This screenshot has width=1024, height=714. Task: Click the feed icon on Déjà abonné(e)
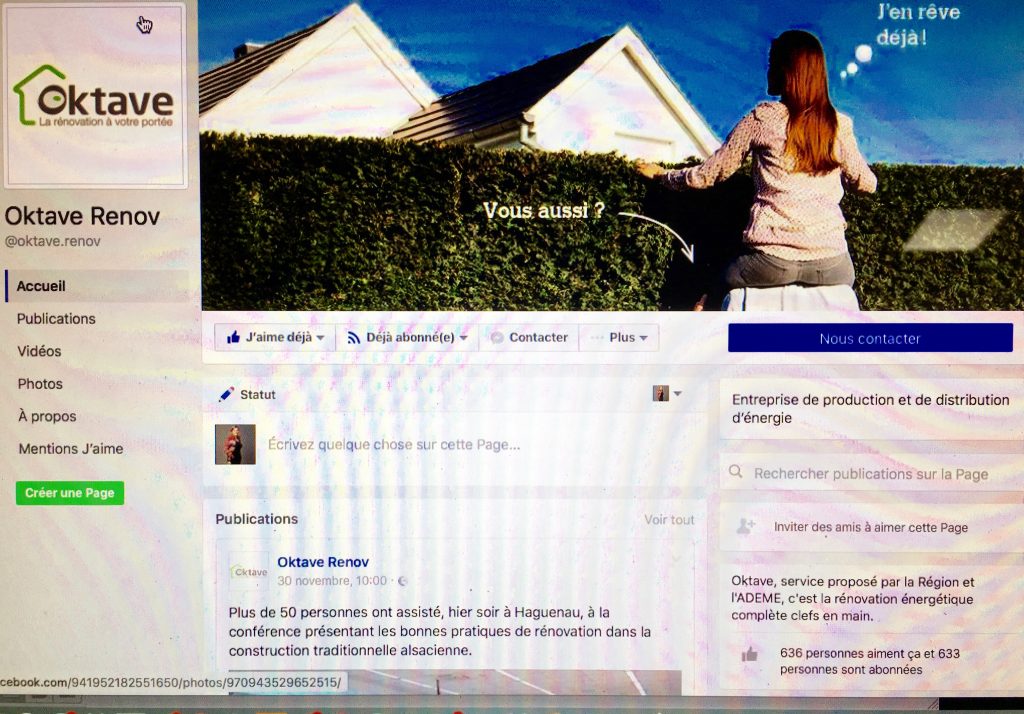353,338
